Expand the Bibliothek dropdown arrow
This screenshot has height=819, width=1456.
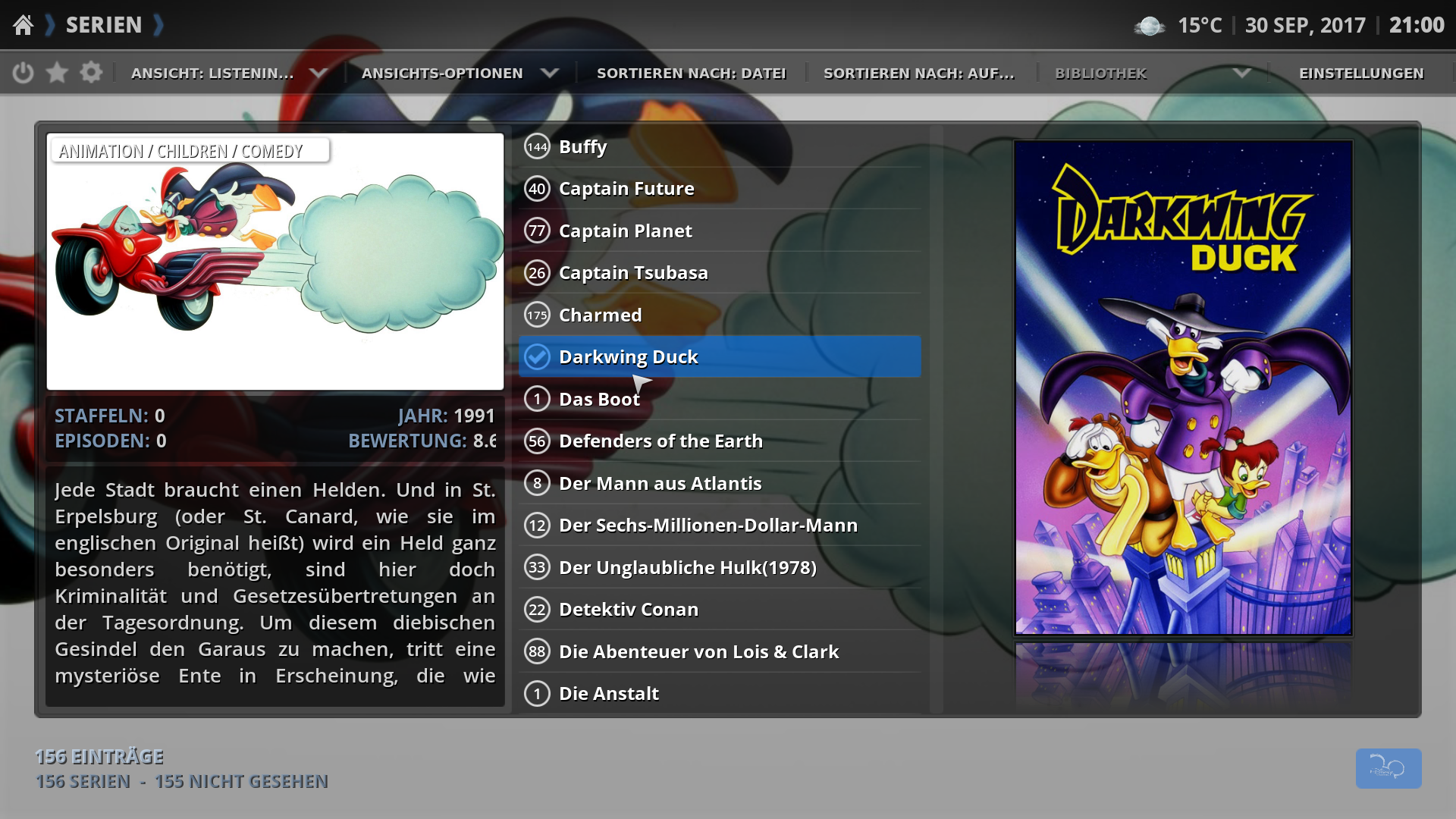pyautogui.click(x=1241, y=74)
